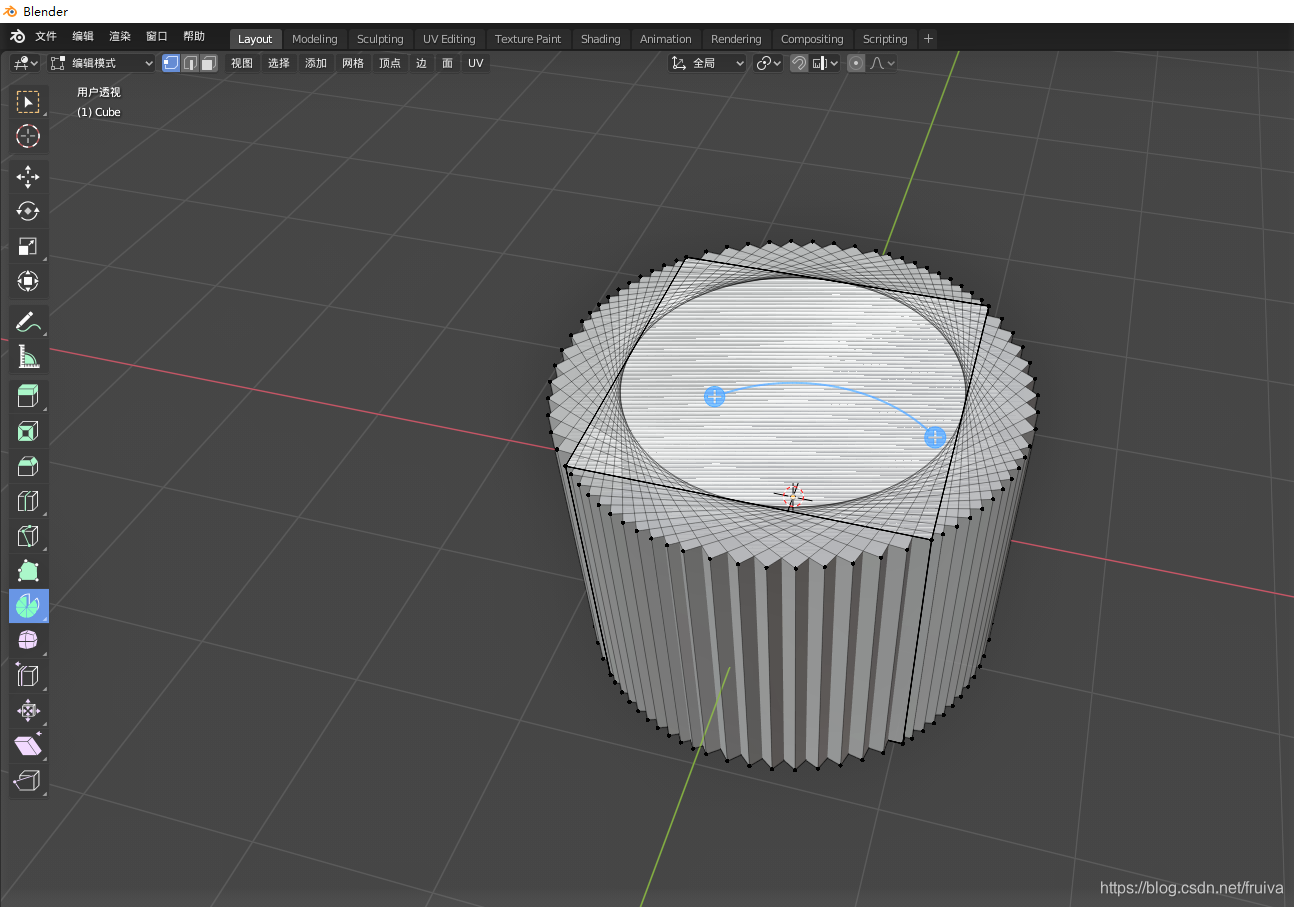The image size is (1294, 907).
Task: Switch to the Shading workspace tab
Action: click(600, 39)
